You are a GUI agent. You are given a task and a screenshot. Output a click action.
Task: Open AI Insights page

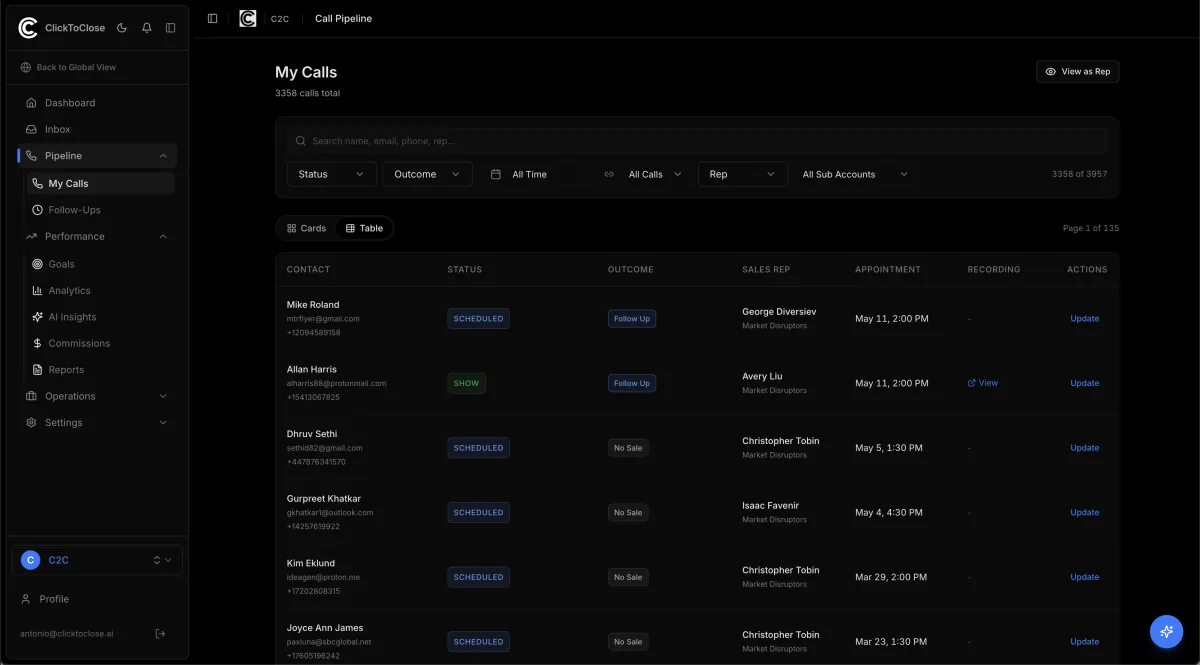tap(99, 317)
